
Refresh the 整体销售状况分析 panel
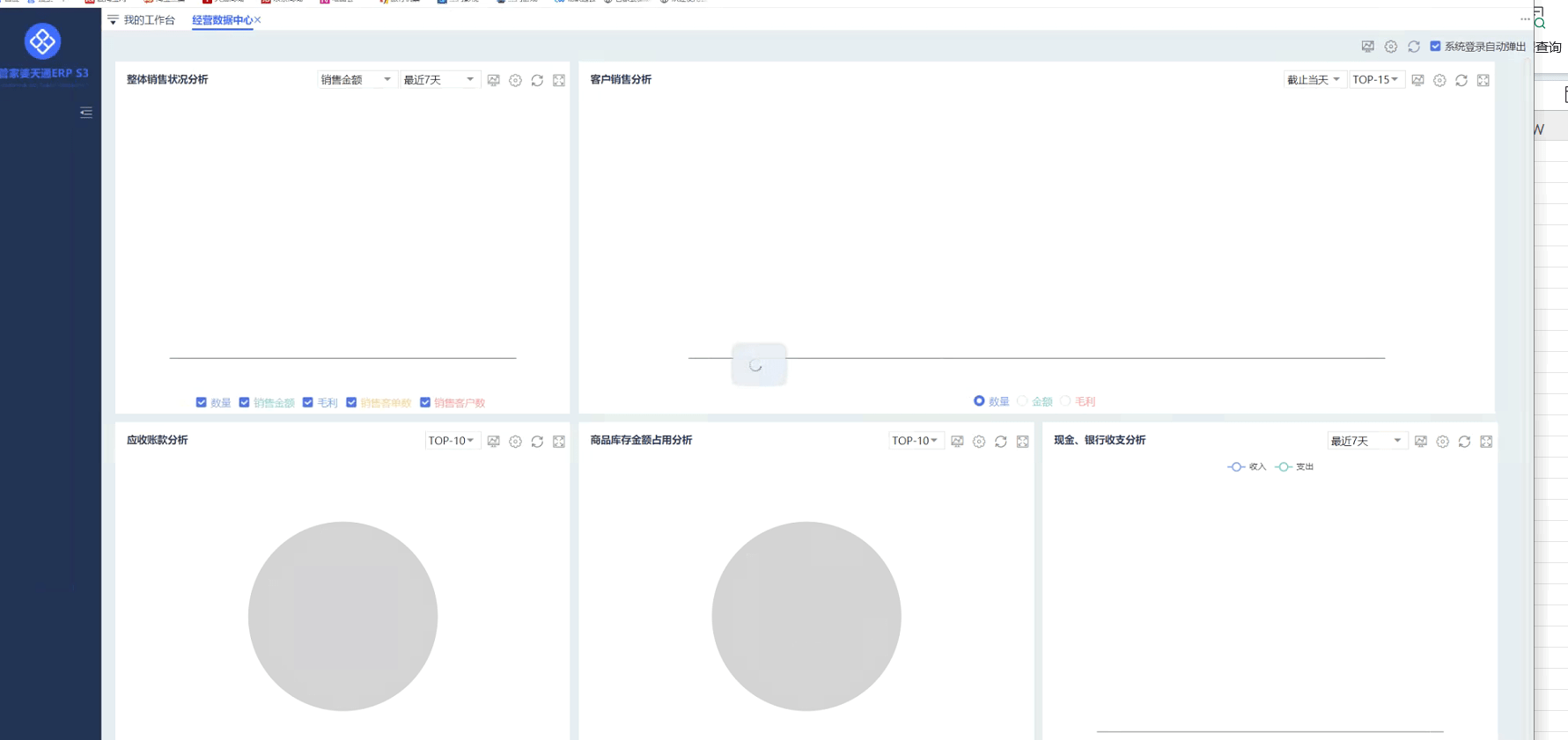(x=537, y=80)
